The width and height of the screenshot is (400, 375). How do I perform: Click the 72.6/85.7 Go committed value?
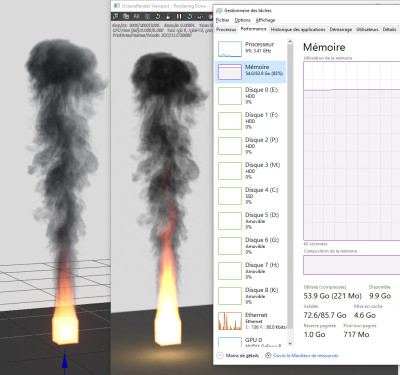pos(325,315)
